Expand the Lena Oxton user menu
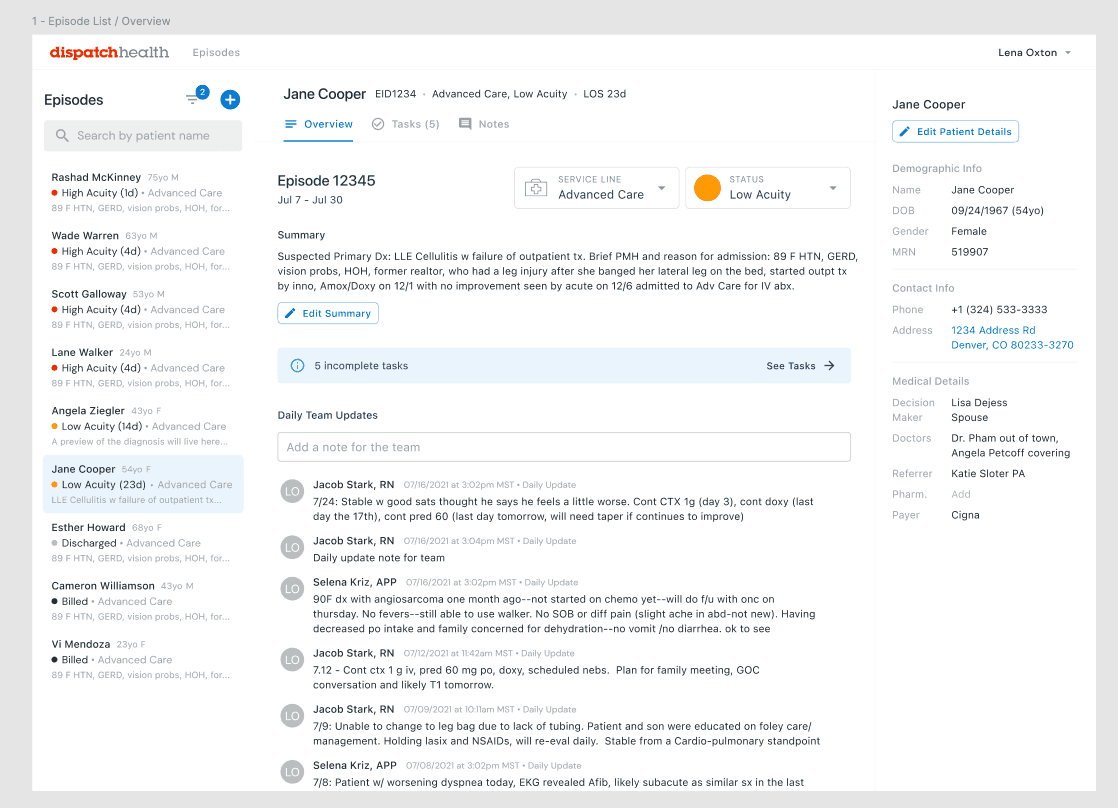 tap(1034, 53)
